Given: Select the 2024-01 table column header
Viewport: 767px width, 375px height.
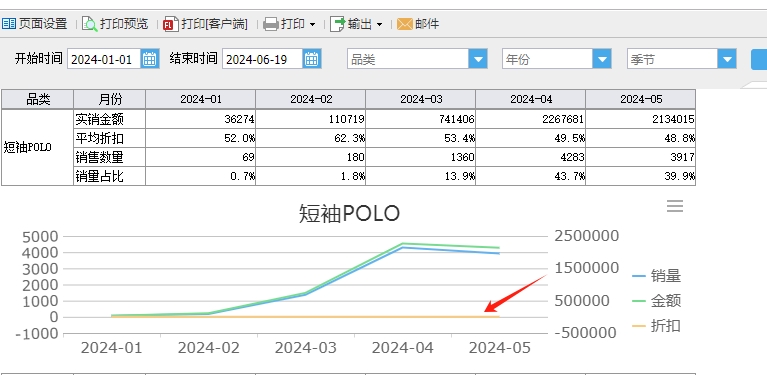Looking at the screenshot, I should [x=201, y=99].
